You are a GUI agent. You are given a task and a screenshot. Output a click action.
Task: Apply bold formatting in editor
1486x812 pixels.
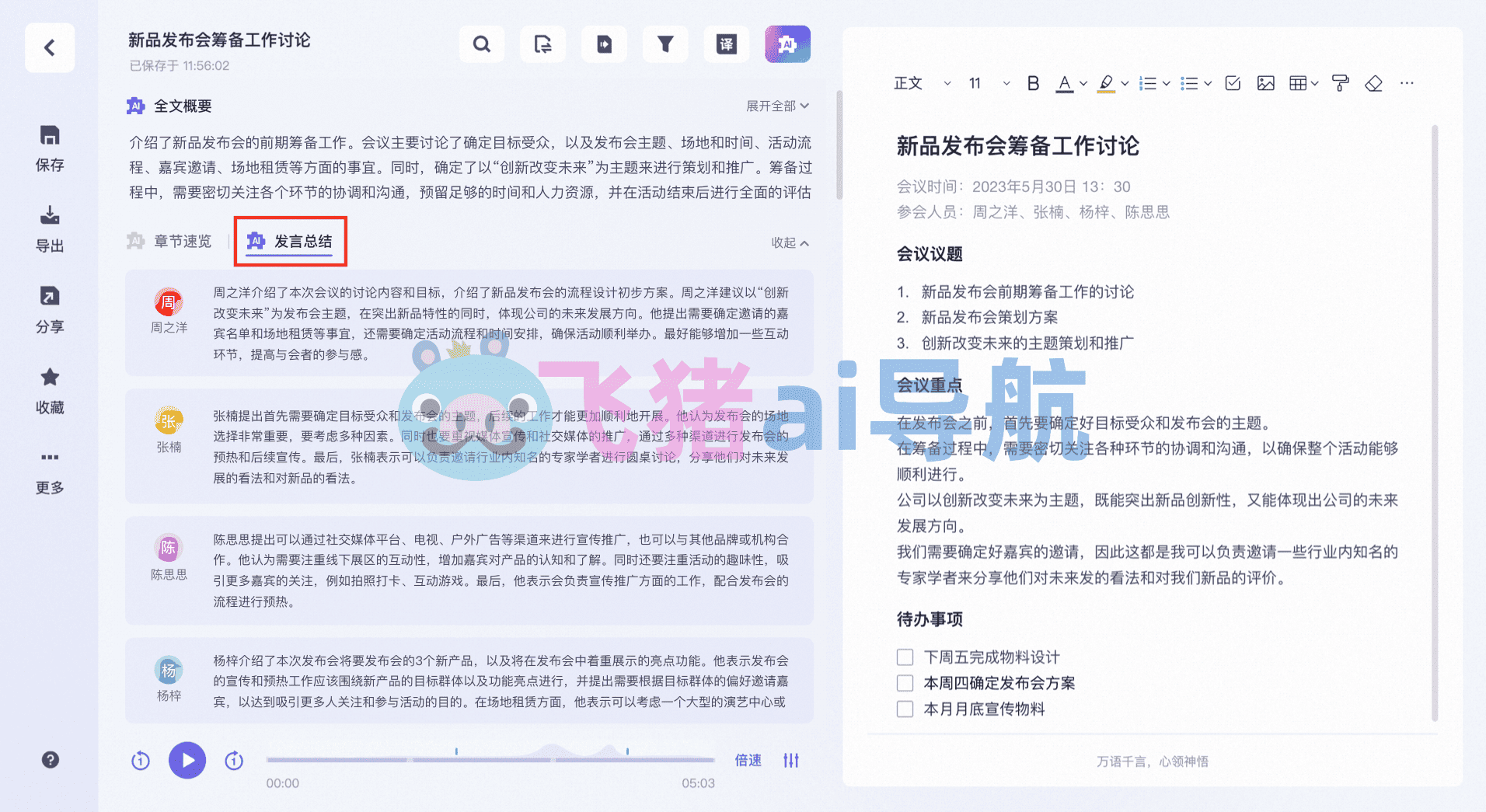tap(1033, 83)
